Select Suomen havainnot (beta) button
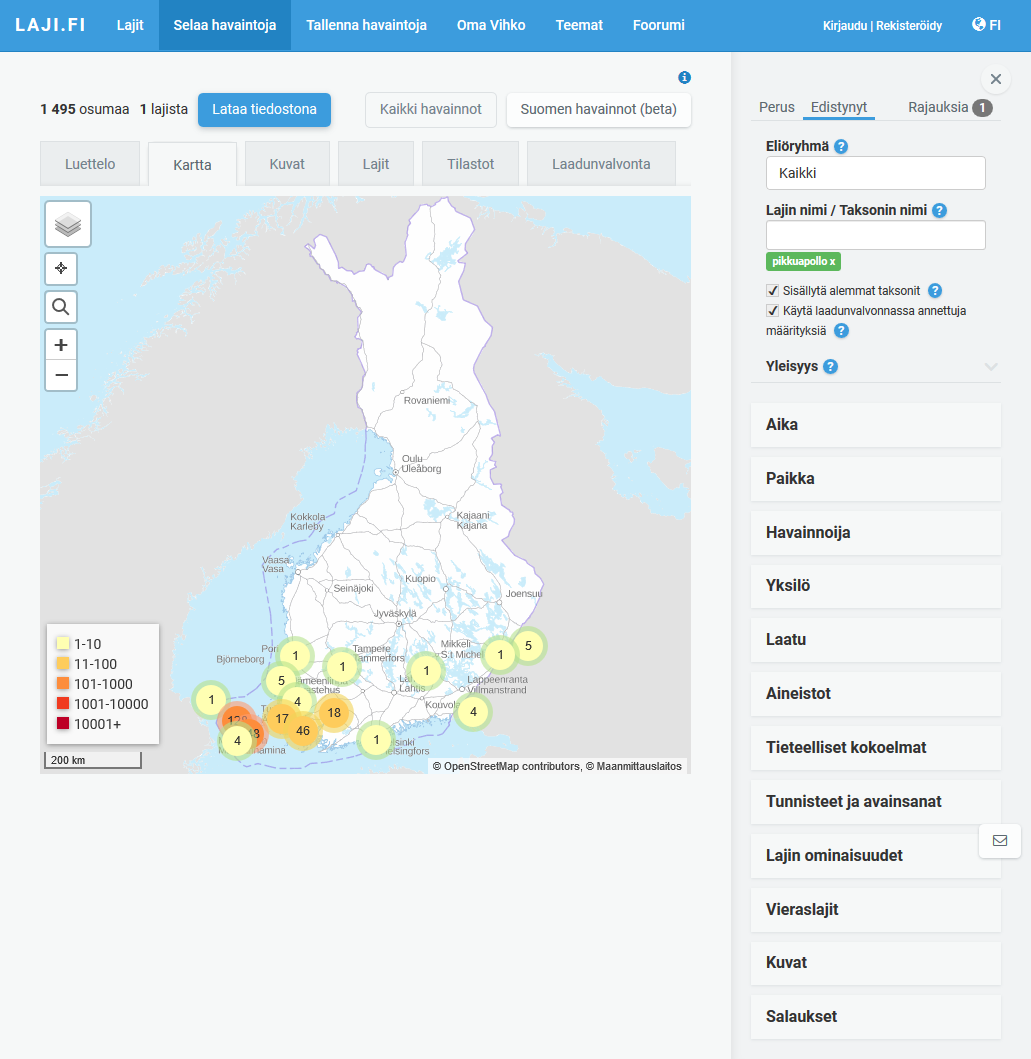Viewport: 1031px width, 1059px height. pyautogui.click(x=598, y=109)
